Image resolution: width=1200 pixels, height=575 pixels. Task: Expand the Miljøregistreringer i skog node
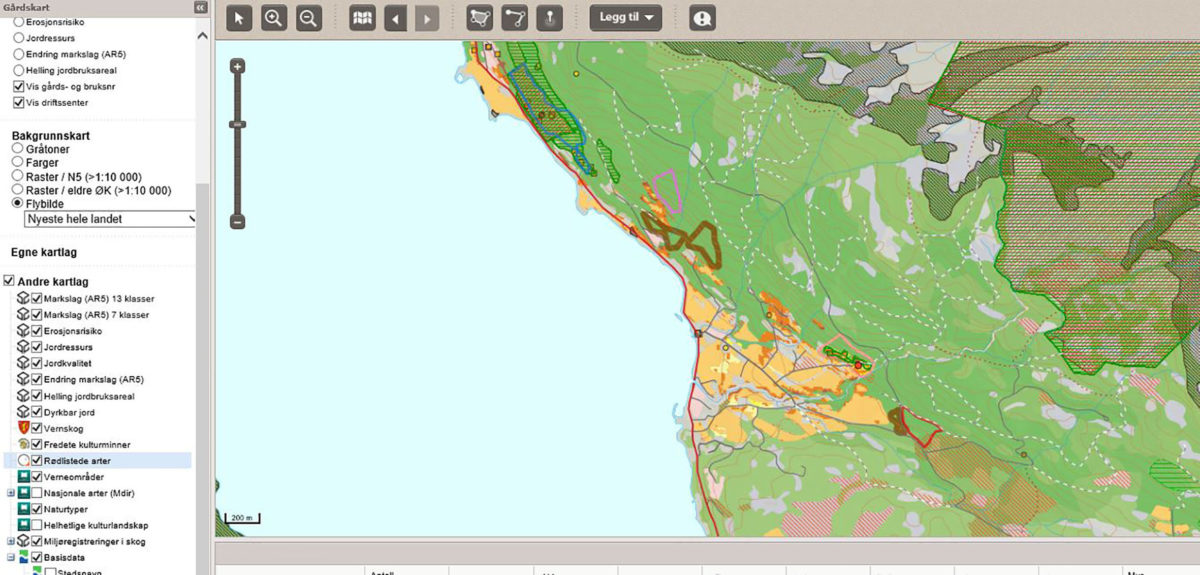coord(11,541)
